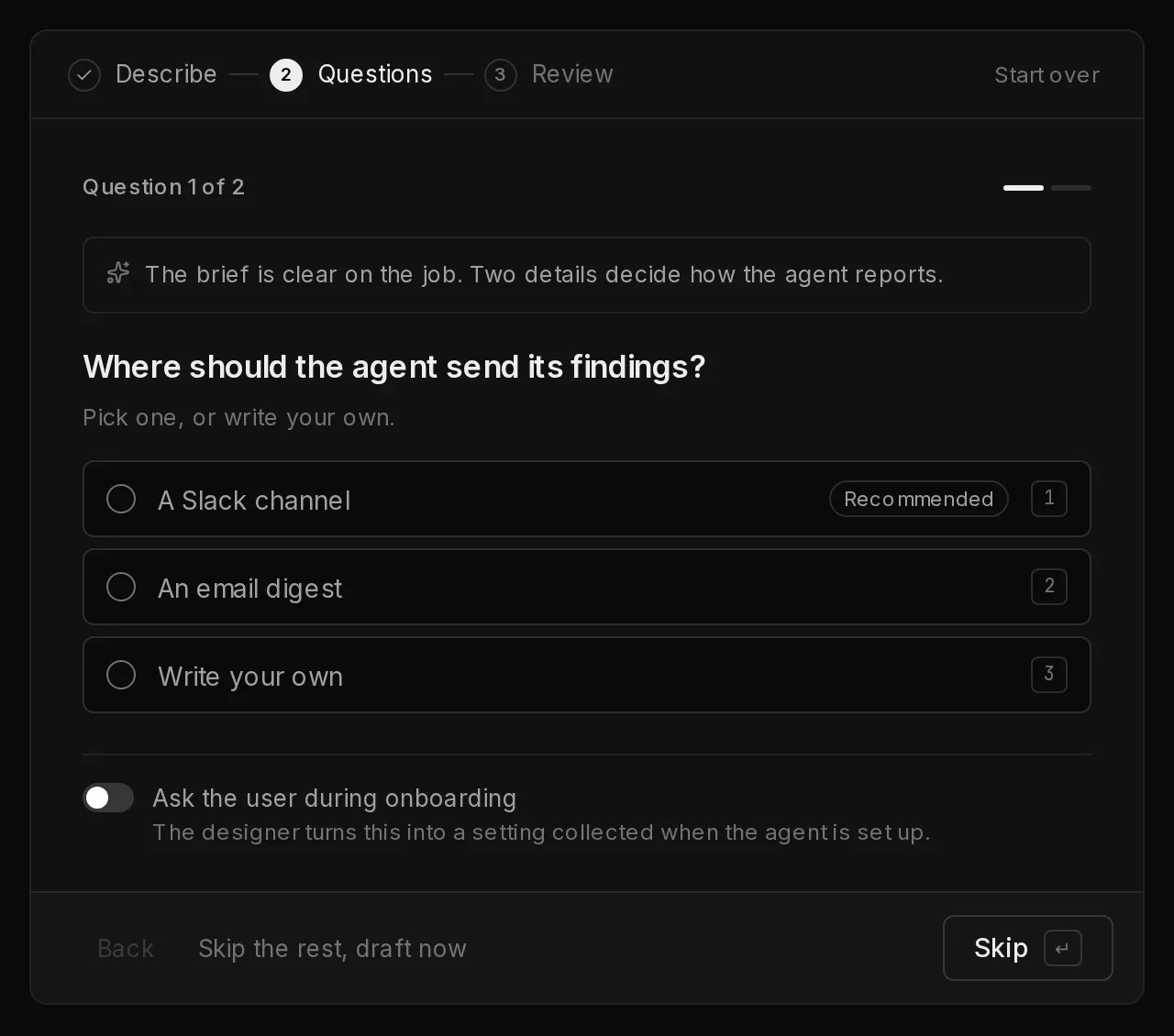Click the Back button
Screen dimensions: 1174x1036
(126, 948)
